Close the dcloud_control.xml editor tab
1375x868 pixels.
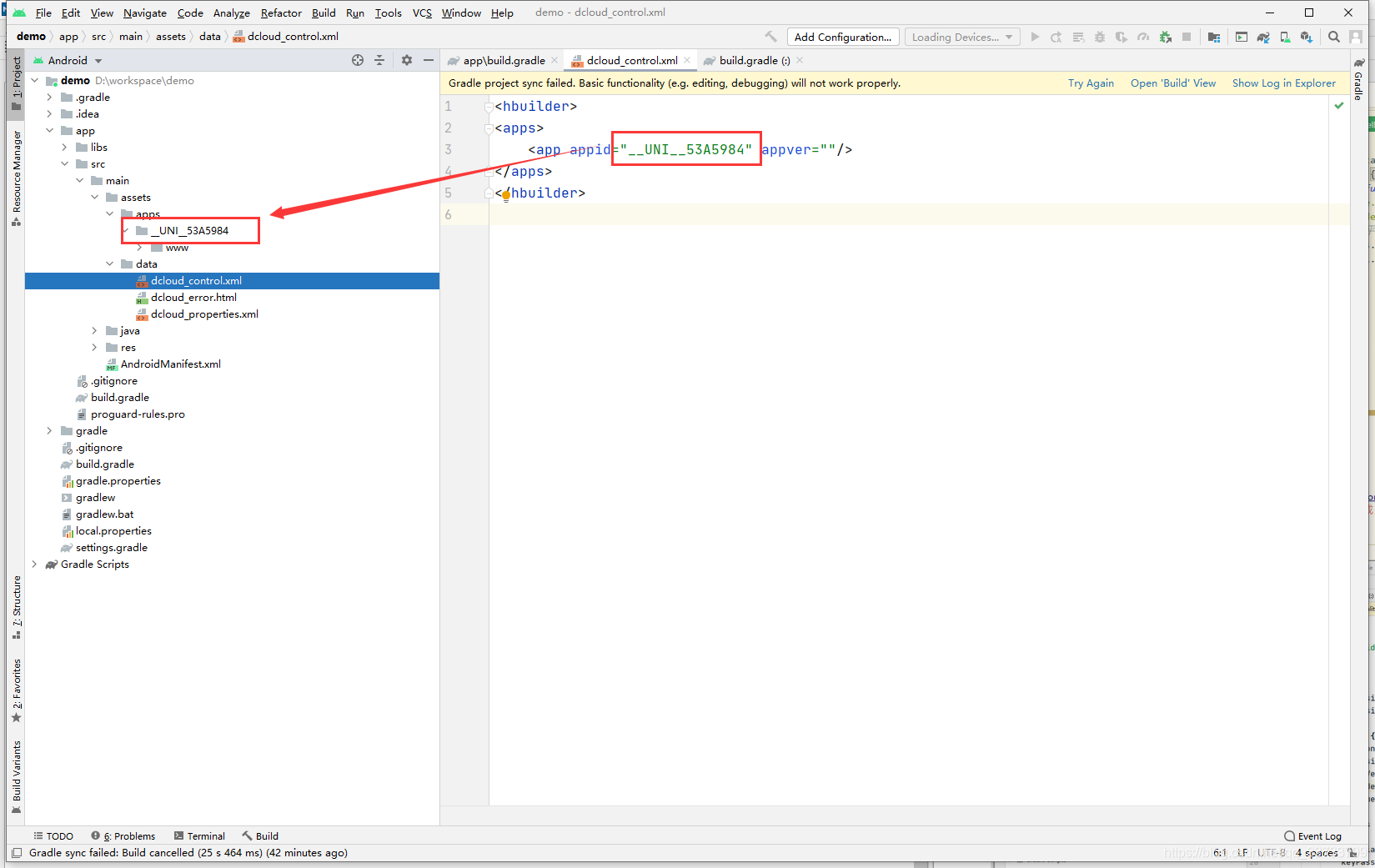[x=687, y=60]
